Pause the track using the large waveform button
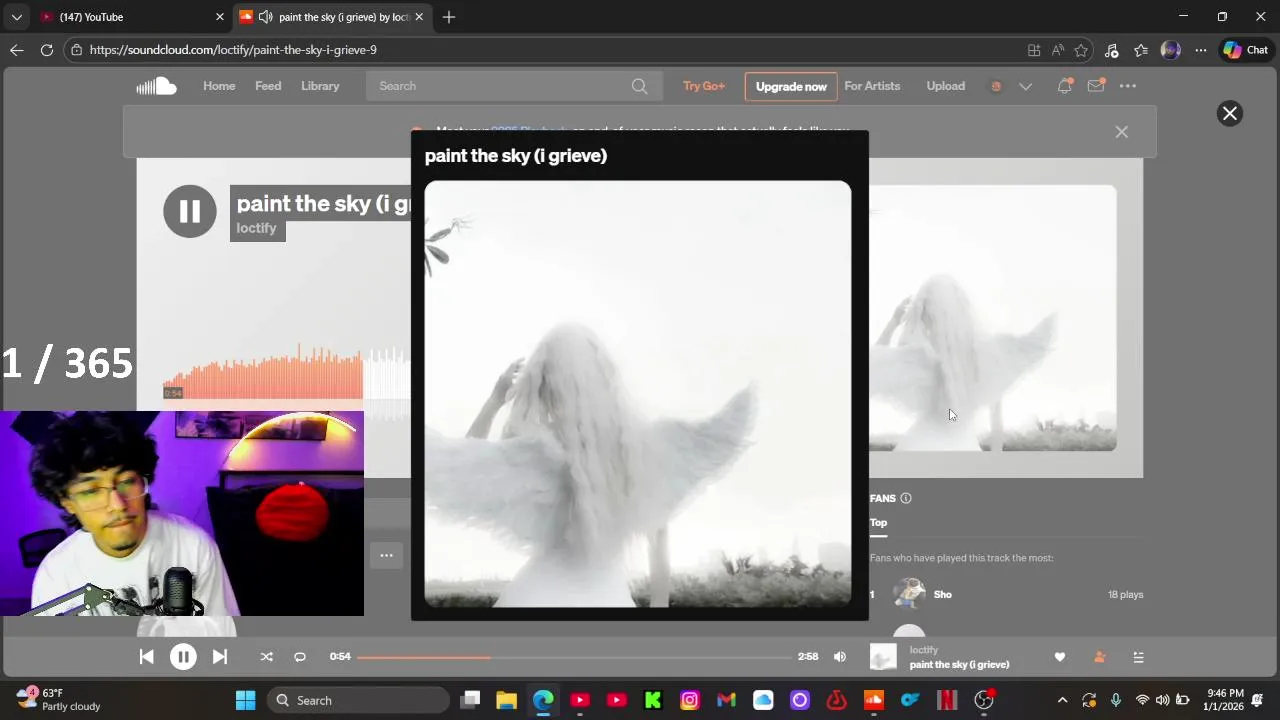 (190, 211)
